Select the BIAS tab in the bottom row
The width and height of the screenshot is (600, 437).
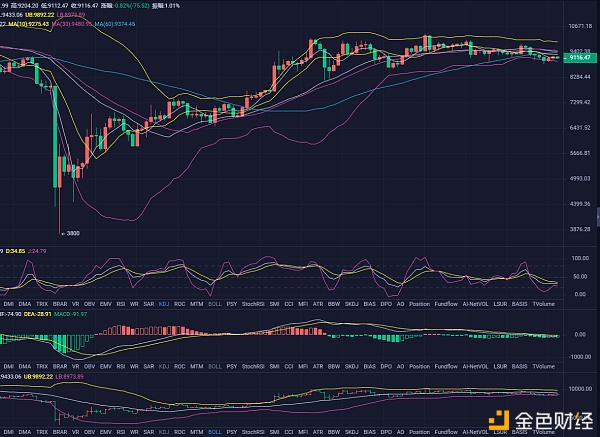click(369, 432)
